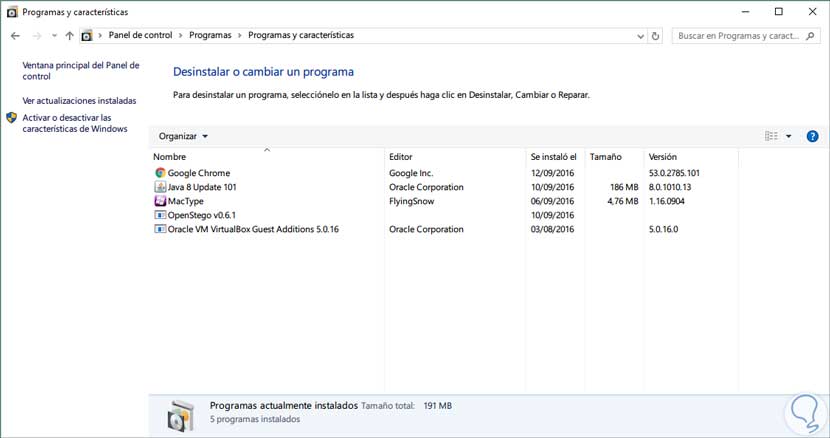
Task: Expand the breadcrumb arrow after Panel de control
Action: click(181, 35)
